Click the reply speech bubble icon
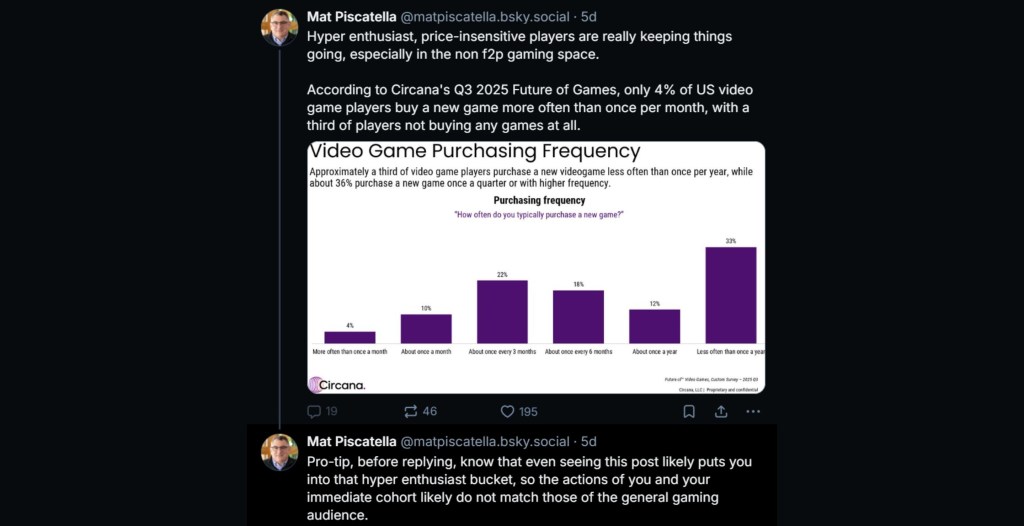The height and width of the screenshot is (526, 1024). coord(314,411)
